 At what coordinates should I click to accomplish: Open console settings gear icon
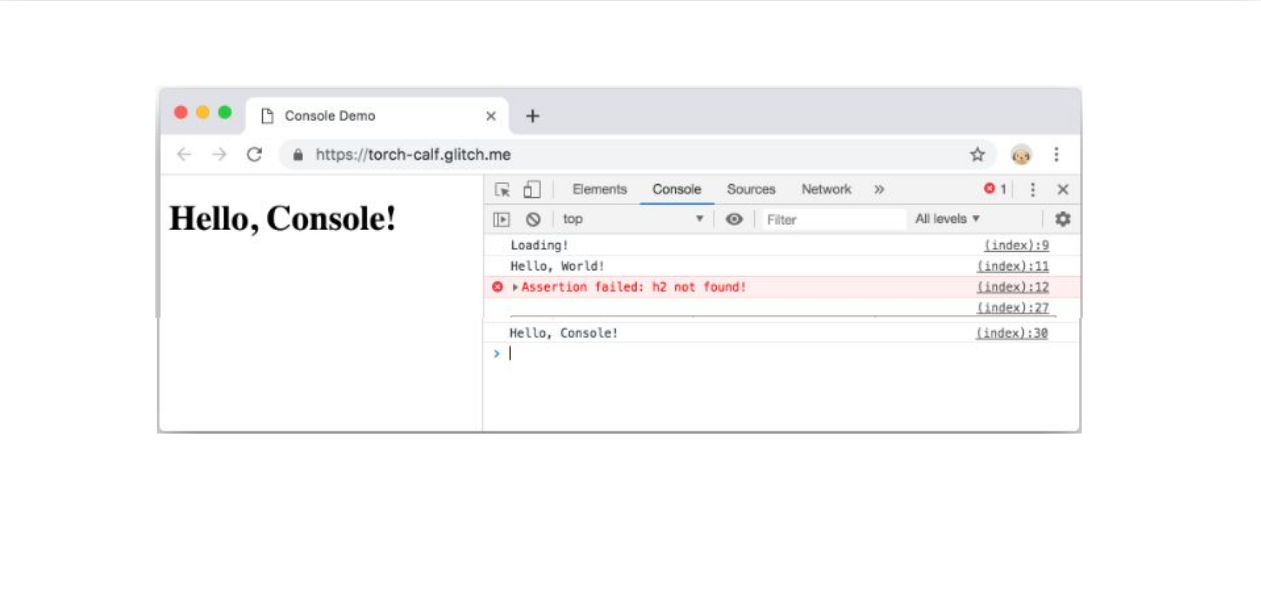coord(1062,219)
